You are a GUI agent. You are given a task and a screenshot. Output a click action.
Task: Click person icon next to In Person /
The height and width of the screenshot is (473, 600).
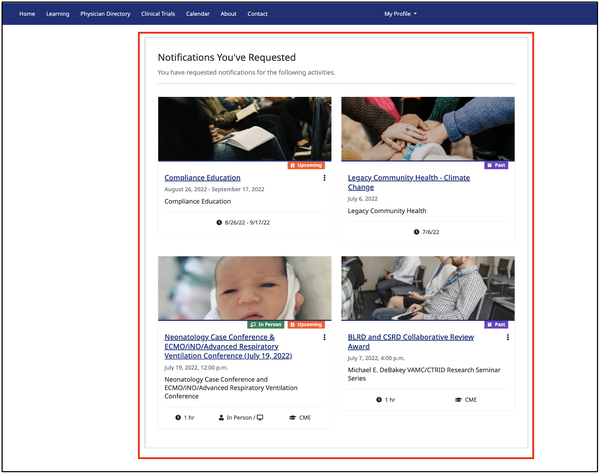pos(221,418)
